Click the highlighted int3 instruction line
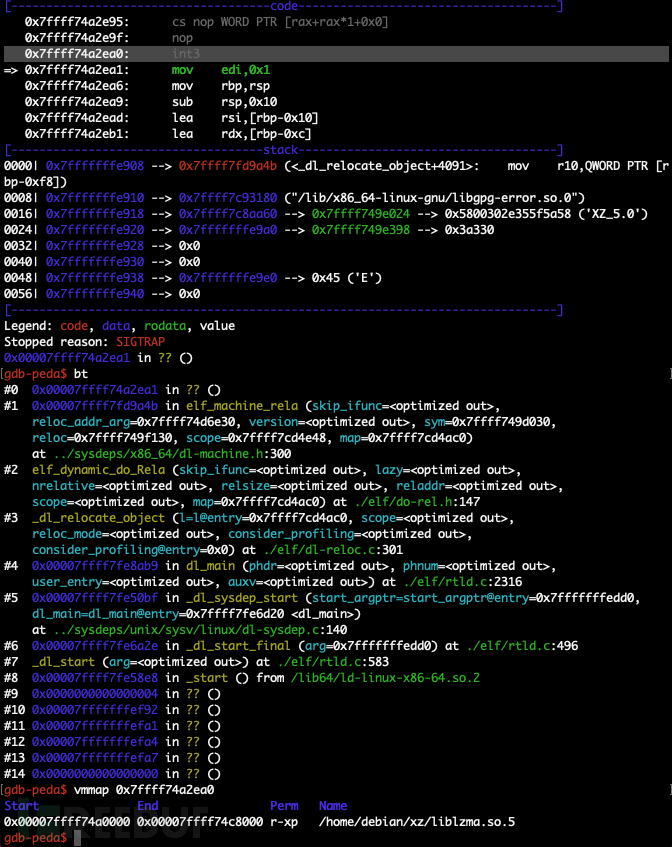 coord(336,54)
